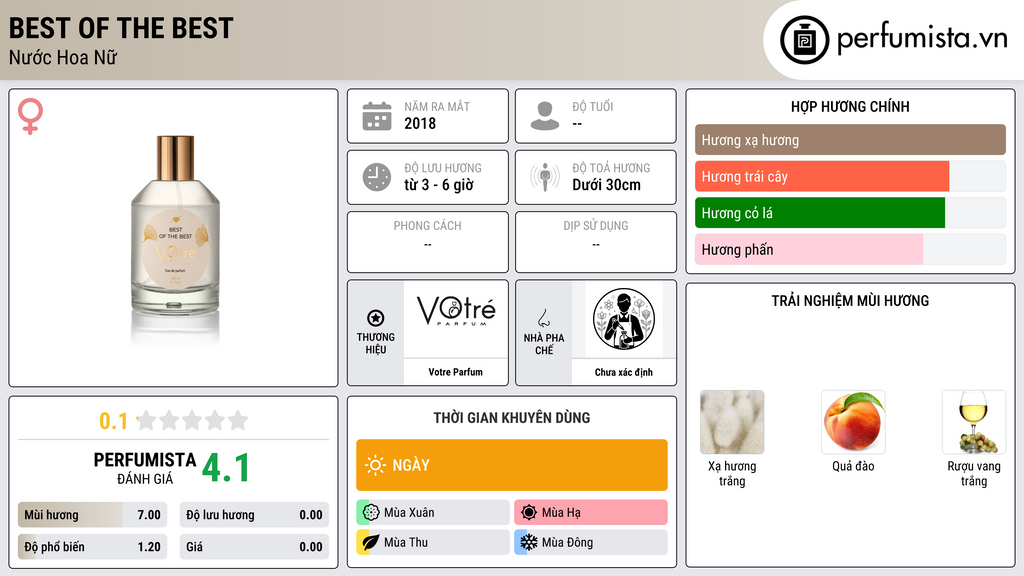Click the Hương trái cây accord bar
The height and width of the screenshot is (576, 1024).
(x=850, y=176)
